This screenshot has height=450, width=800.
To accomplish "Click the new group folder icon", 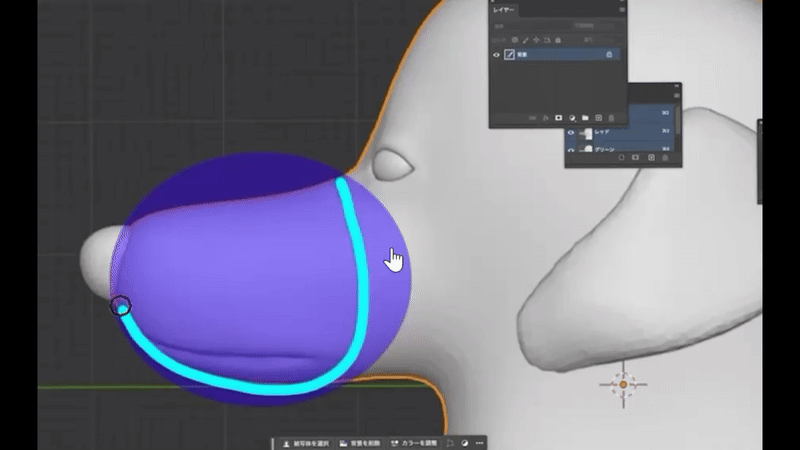I will pos(584,117).
